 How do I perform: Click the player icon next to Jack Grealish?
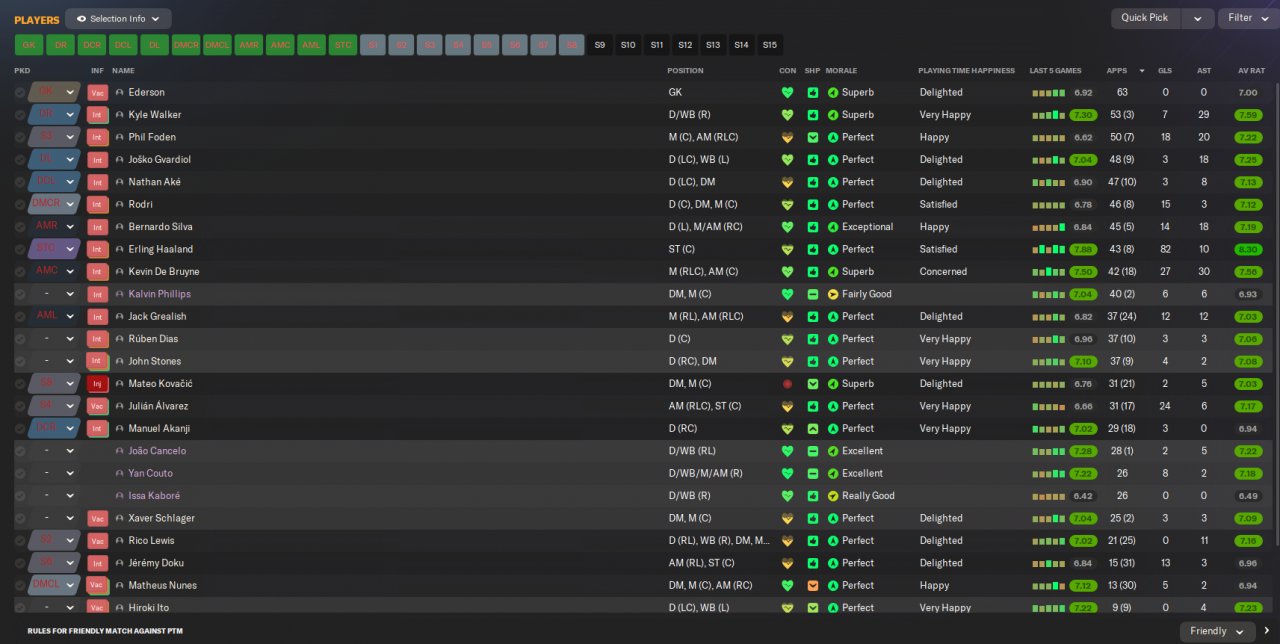click(x=120, y=316)
